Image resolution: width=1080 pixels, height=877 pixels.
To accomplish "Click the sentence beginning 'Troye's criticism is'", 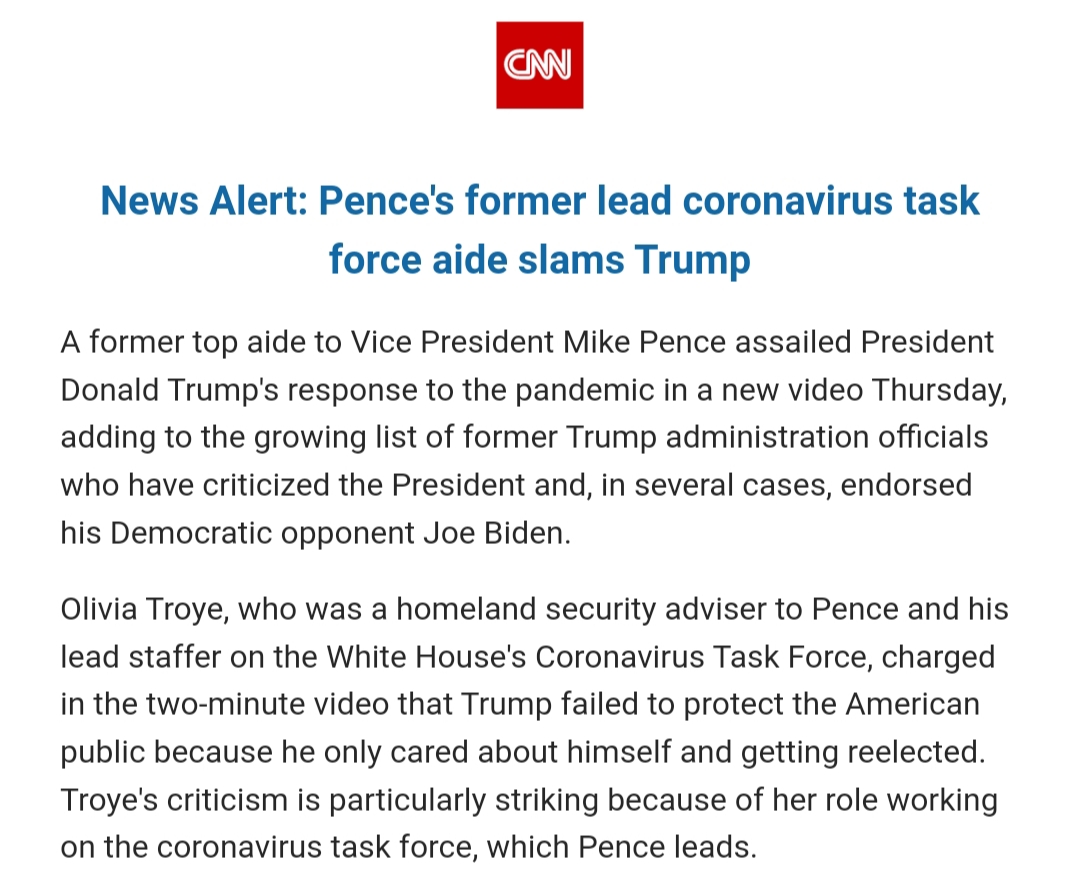I will [529, 824].
